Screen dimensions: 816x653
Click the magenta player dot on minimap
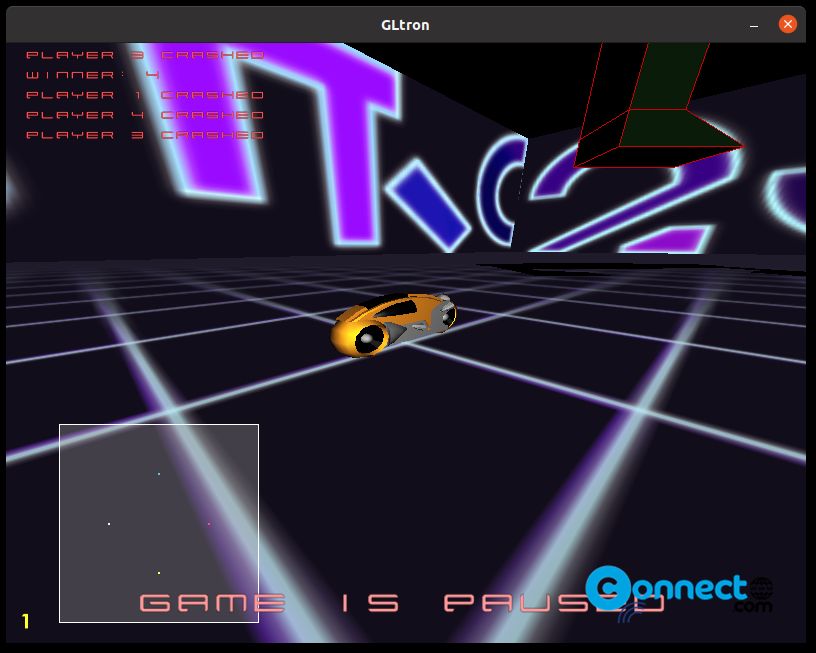209,524
